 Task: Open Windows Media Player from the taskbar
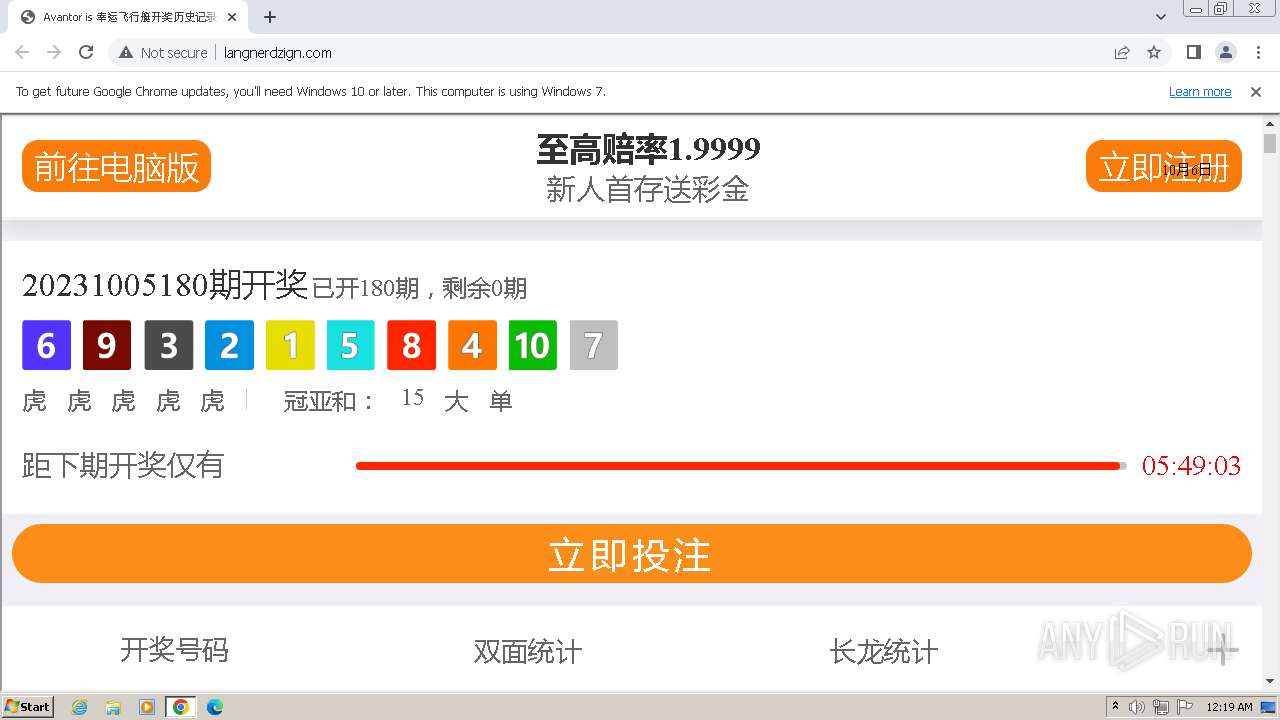147,707
